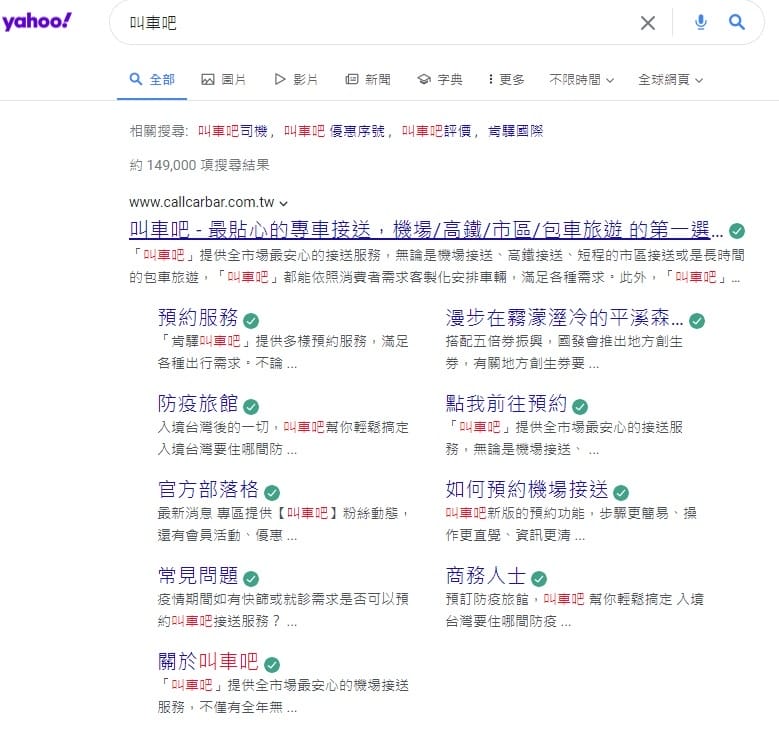The height and width of the screenshot is (750, 779).
Task: Expand the 不限時間 dropdown
Action: pyautogui.click(x=582, y=79)
